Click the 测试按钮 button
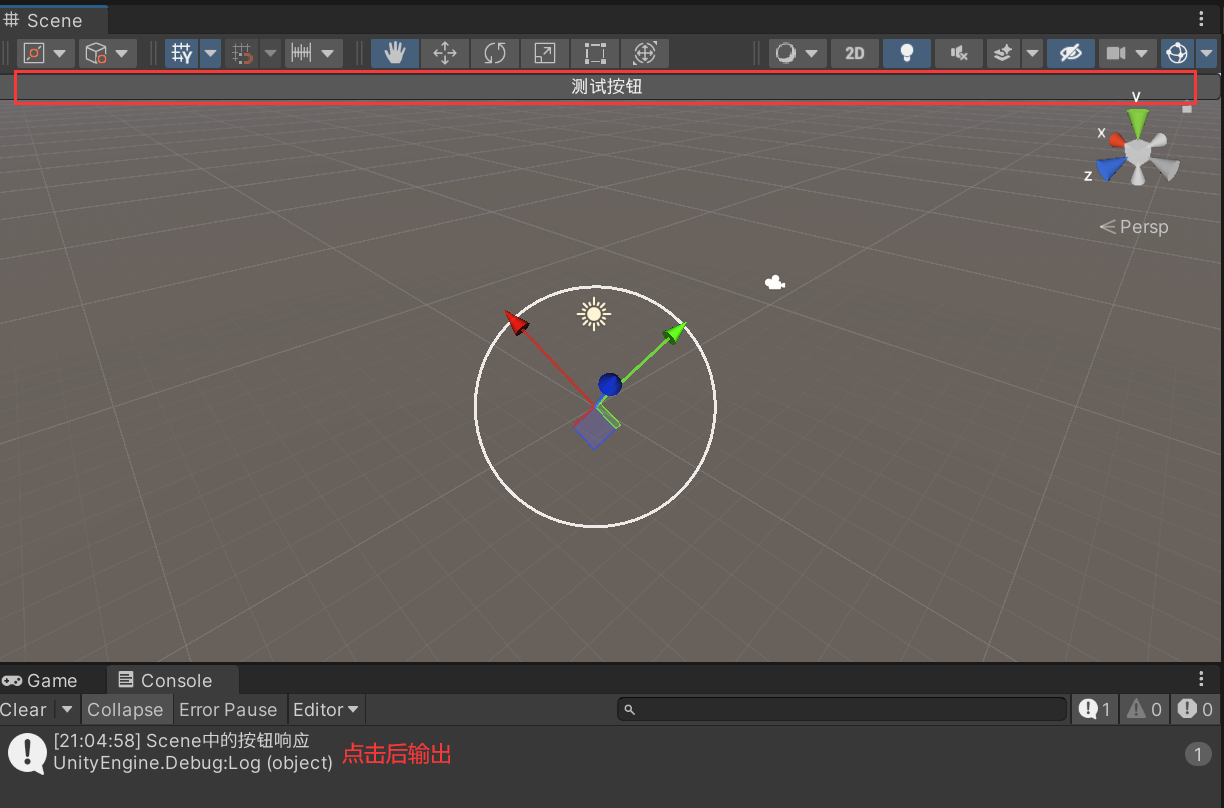 click(x=606, y=87)
